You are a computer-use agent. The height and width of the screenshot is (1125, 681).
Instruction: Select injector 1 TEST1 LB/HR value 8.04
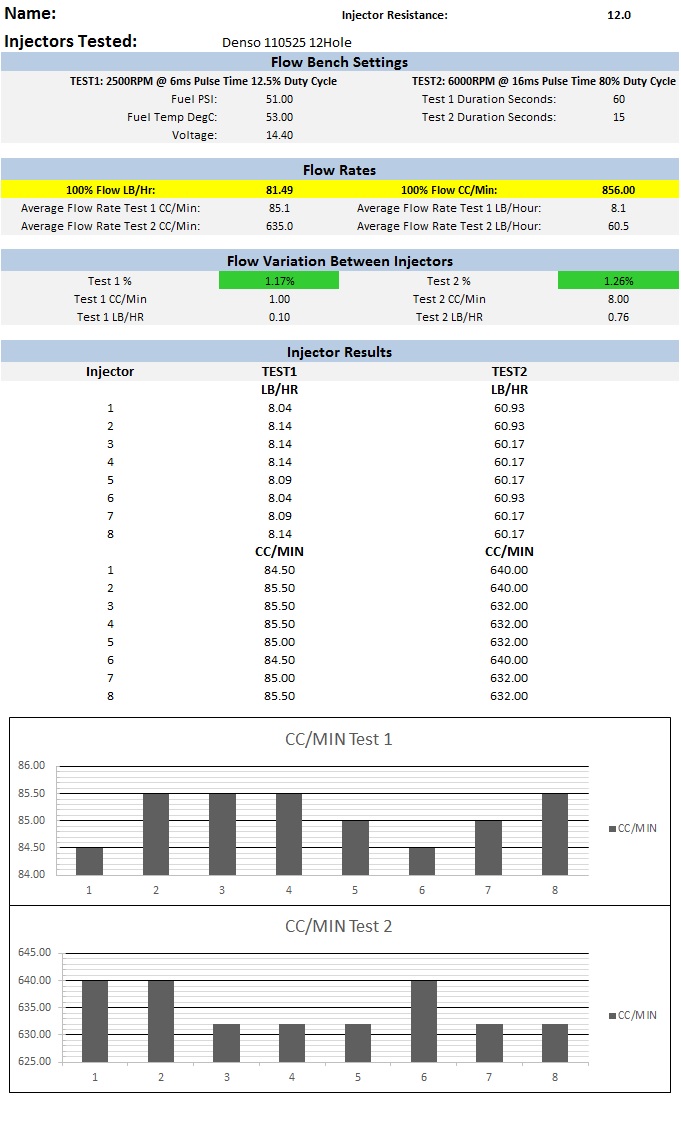pyautogui.click(x=280, y=408)
